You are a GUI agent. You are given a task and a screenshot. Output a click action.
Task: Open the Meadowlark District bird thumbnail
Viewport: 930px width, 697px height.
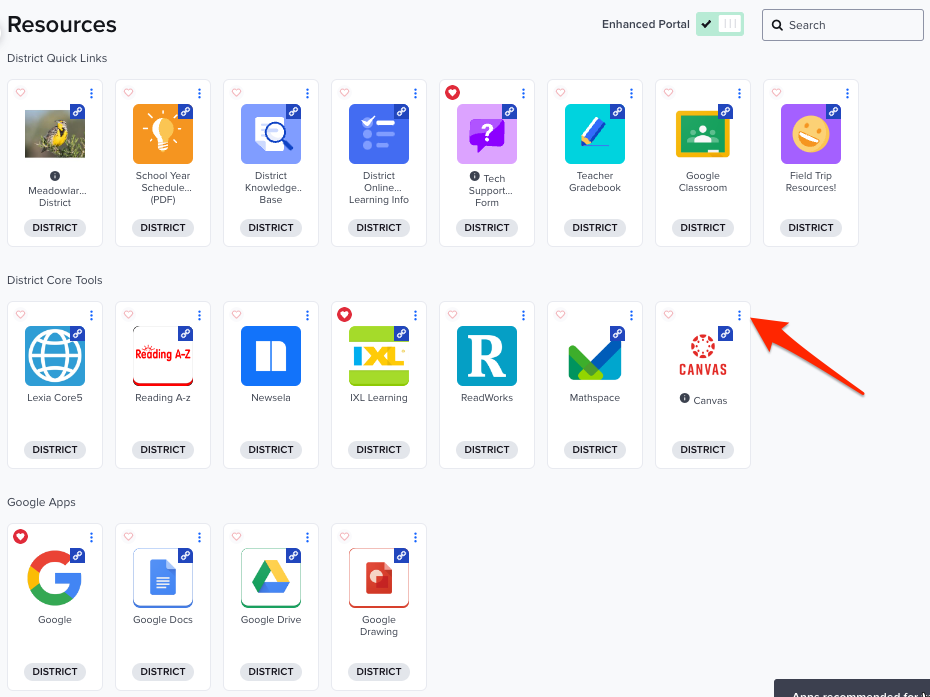[55, 134]
